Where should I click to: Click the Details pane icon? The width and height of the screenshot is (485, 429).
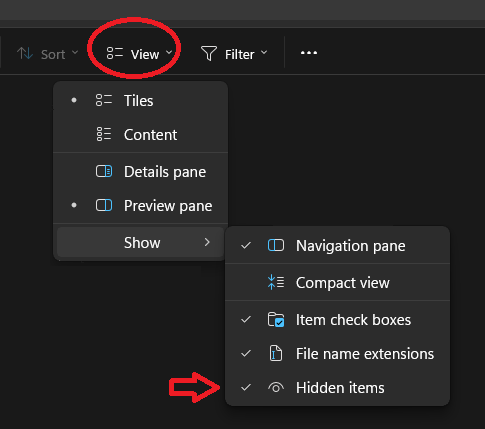click(x=104, y=171)
